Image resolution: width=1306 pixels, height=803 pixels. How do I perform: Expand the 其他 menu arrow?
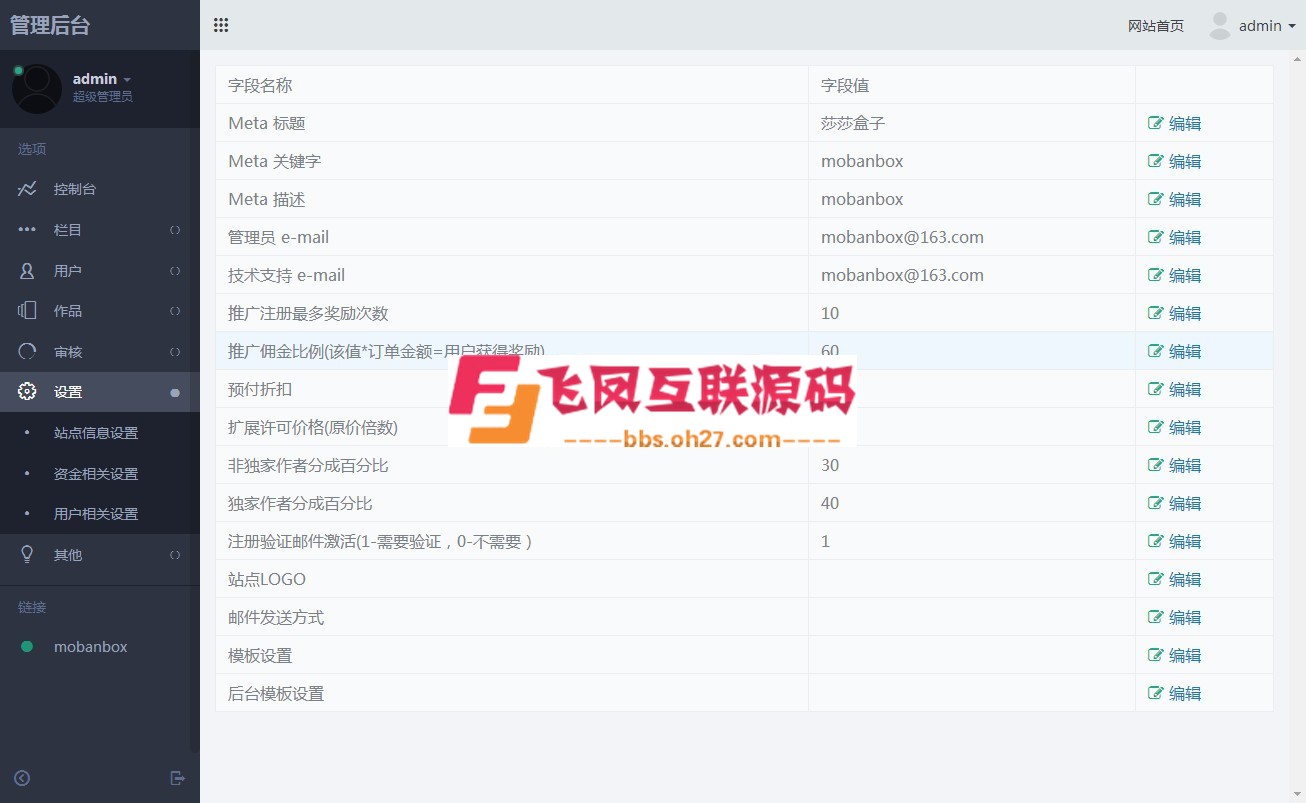point(175,555)
